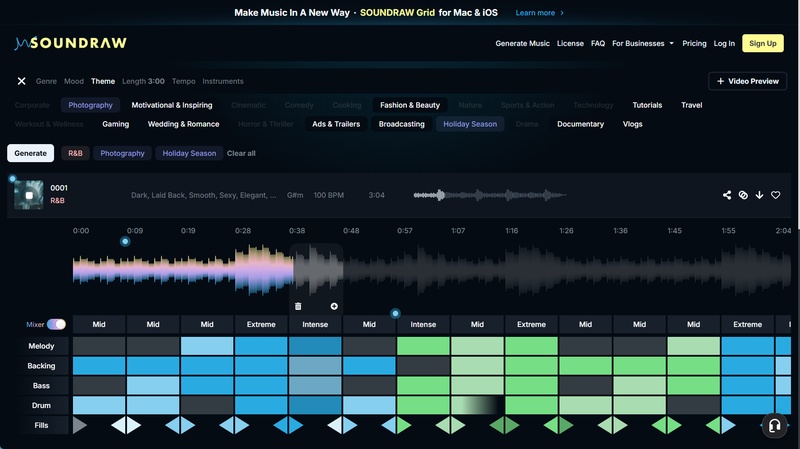800x449 pixels.
Task: Toggle the faded Drum block
Action: point(477,405)
